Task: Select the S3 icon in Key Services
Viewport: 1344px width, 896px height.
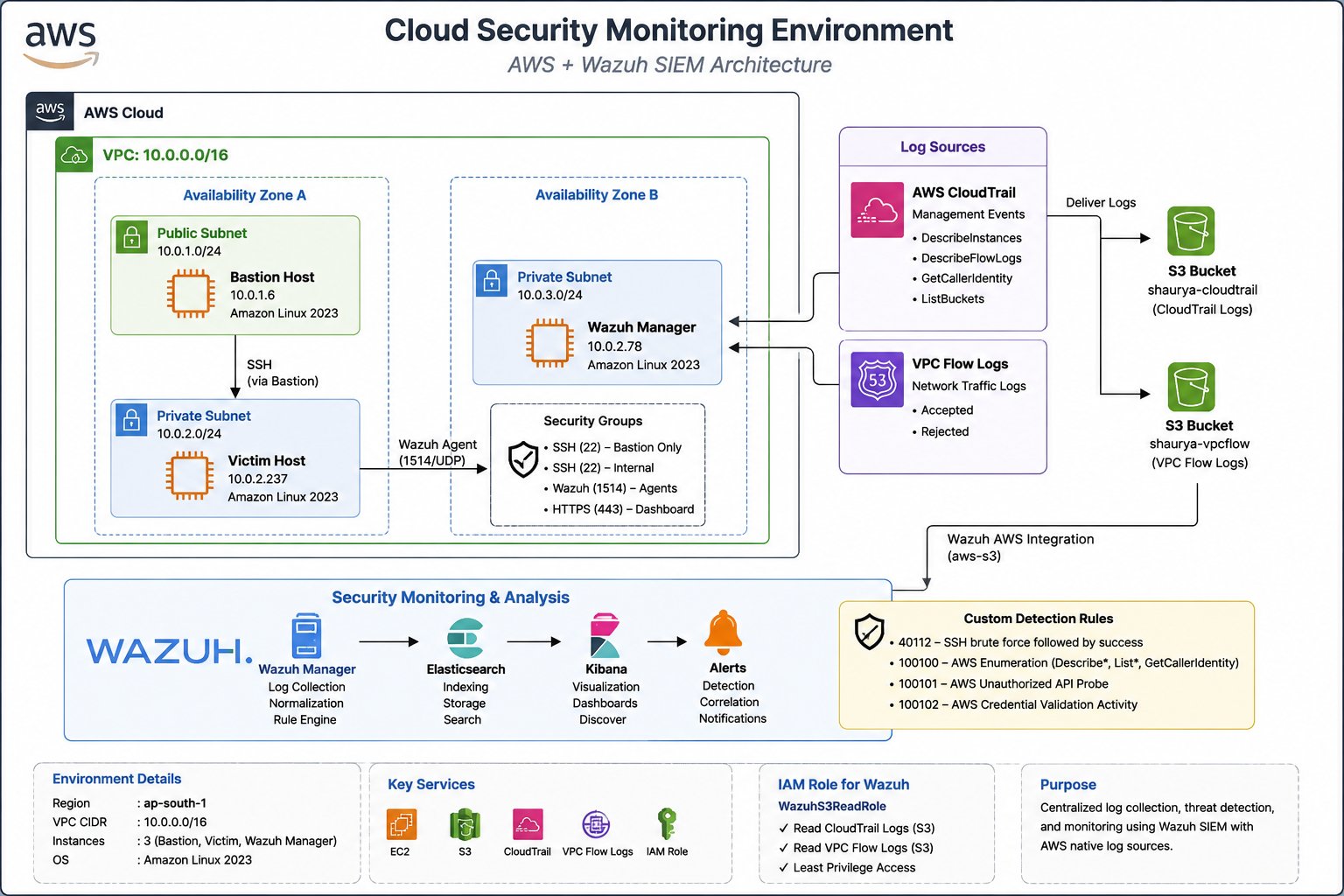Action: click(465, 824)
